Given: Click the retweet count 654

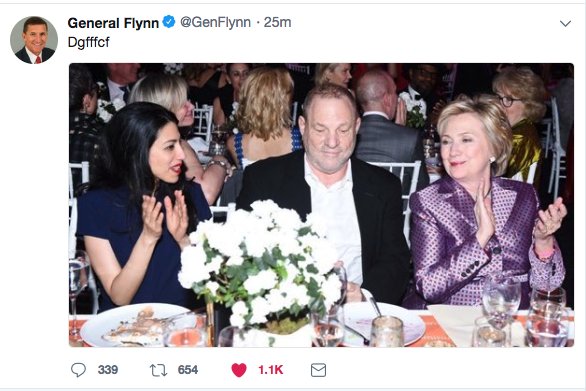Looking at the screenshot, I should coord(188,370).
